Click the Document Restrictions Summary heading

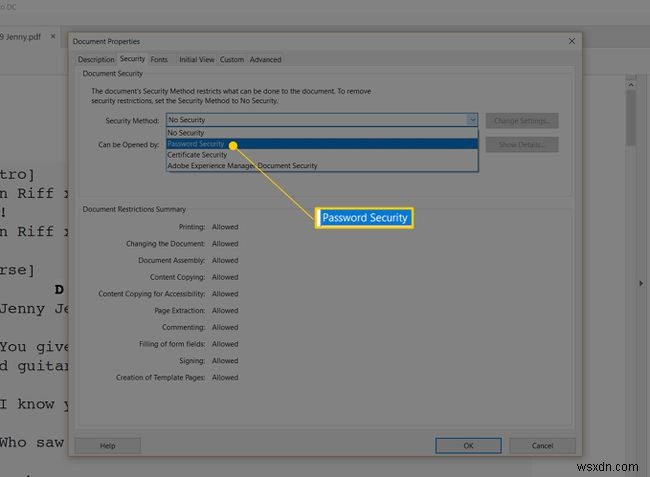click(x=134, y=209)
